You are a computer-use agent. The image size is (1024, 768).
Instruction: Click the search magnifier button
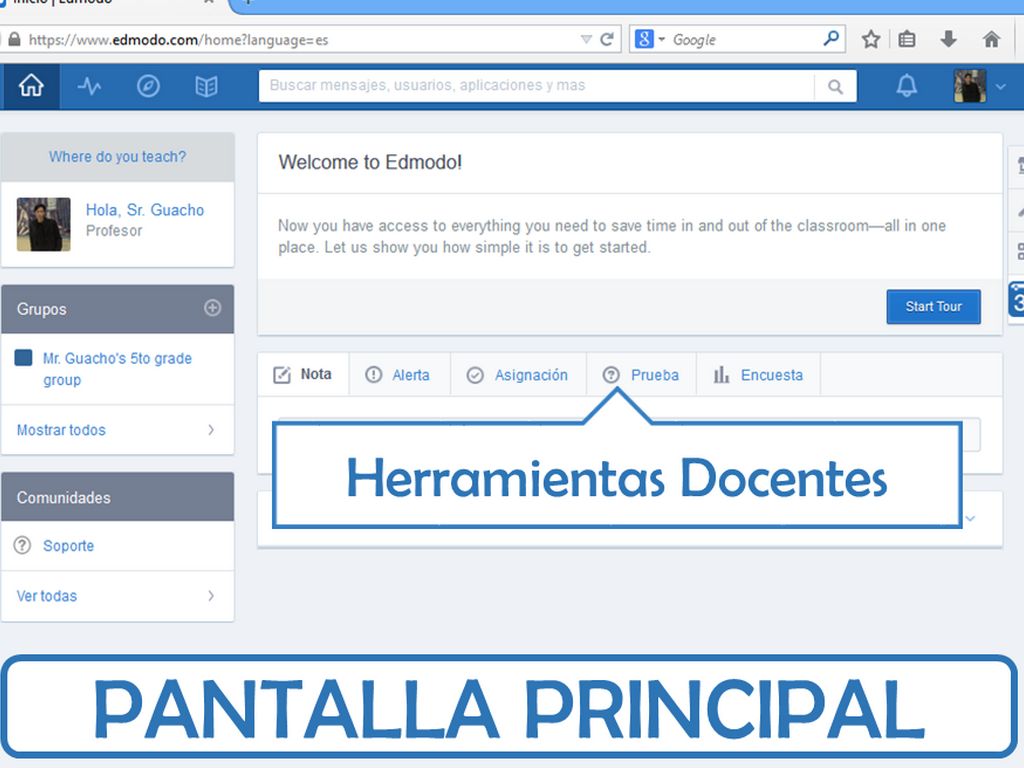coord(835,87)
